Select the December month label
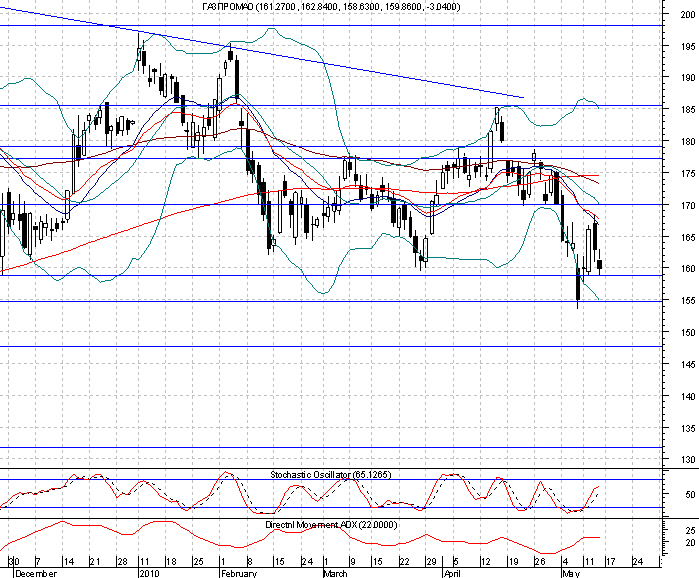This screenshot has width=699, height=578. pos(36,573)
